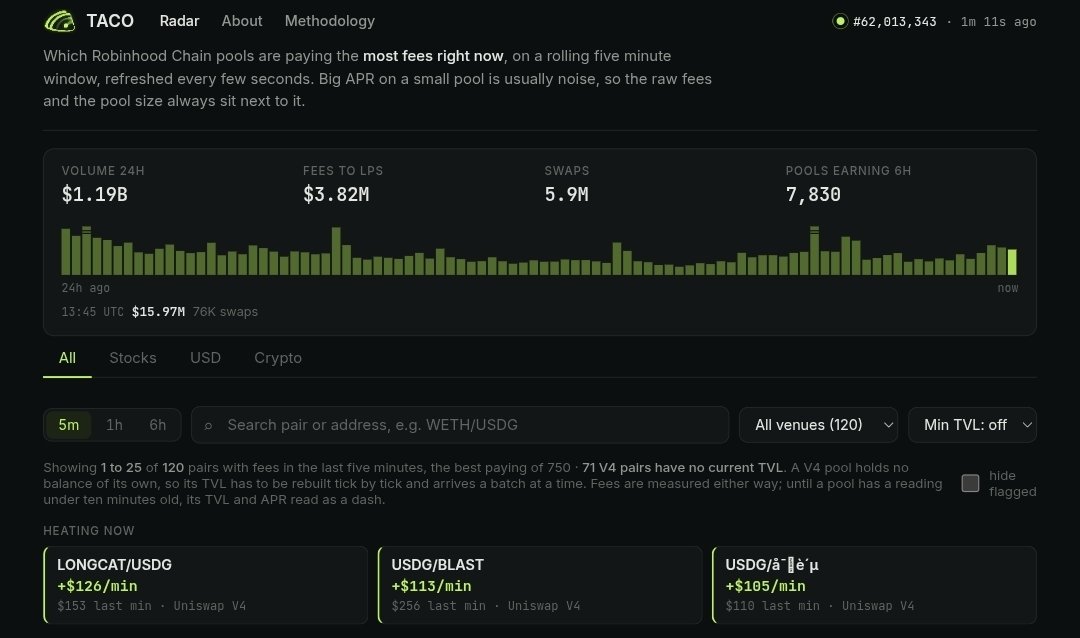The image size is (1080, 638).
Task: Open the Radar nav item
Action: coord(179,21)
